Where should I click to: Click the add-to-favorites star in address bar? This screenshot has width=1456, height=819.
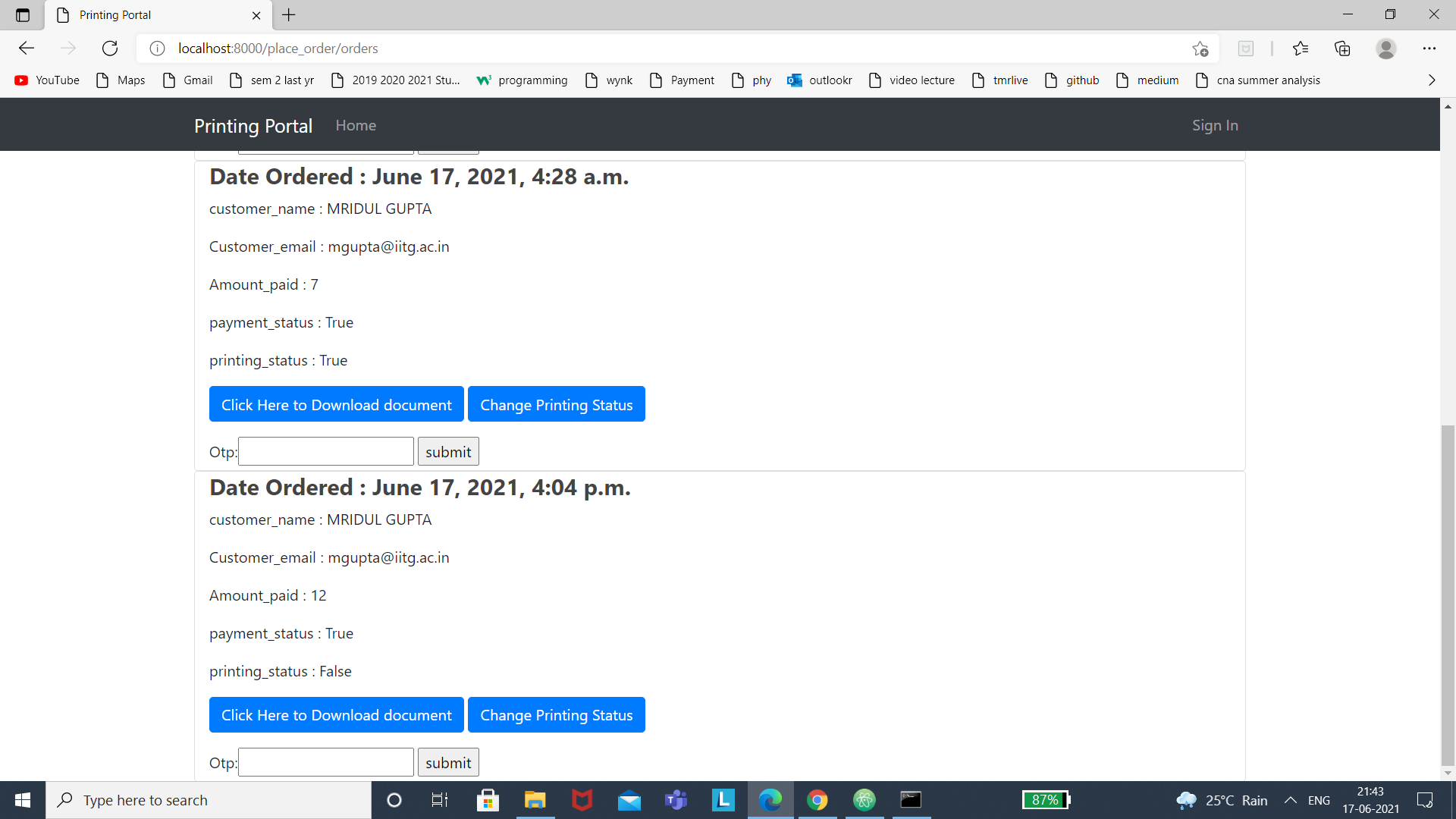1200,48
